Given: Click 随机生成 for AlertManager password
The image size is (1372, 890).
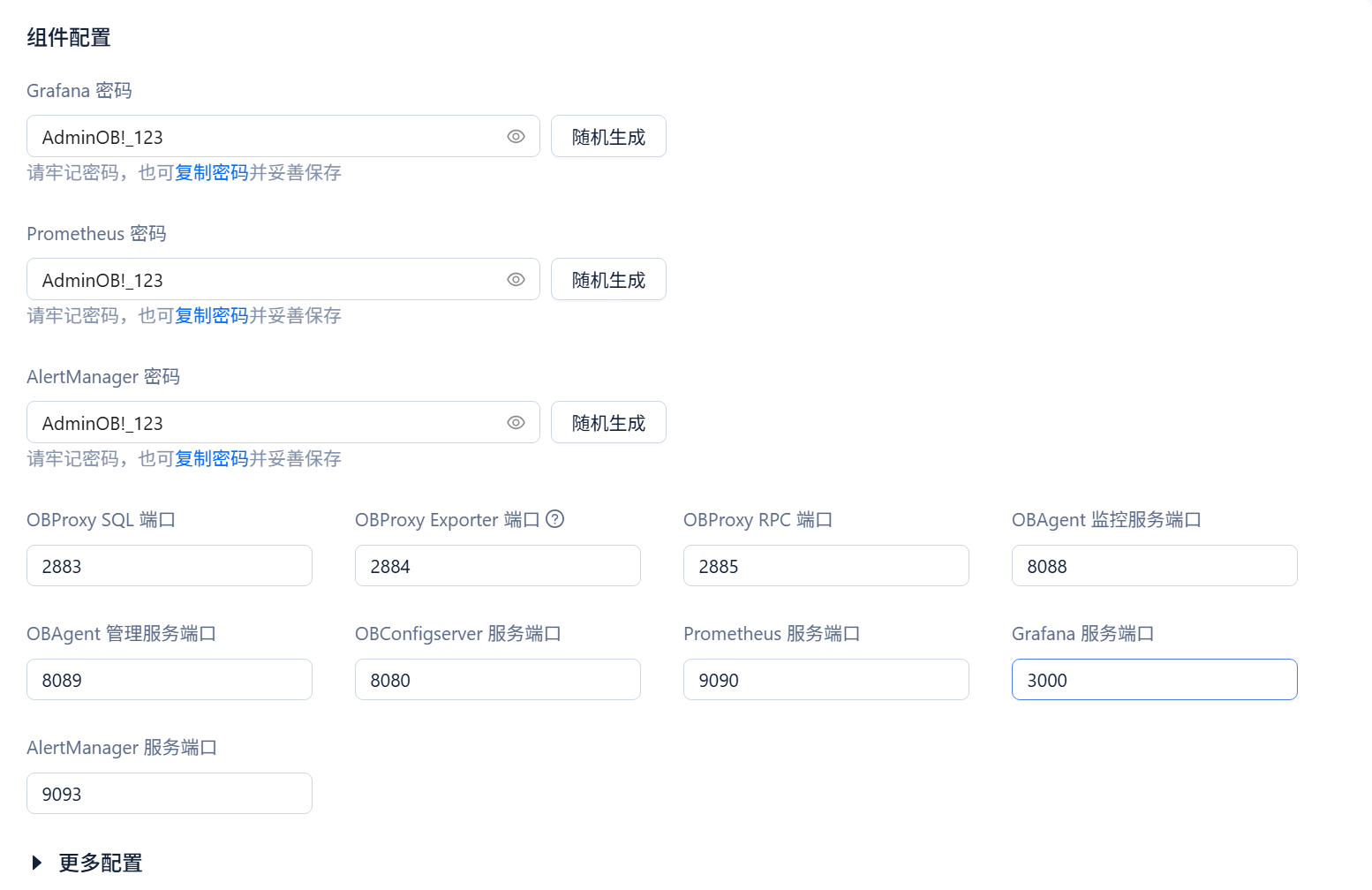Looking at the screenshot, I should point(608,423).
